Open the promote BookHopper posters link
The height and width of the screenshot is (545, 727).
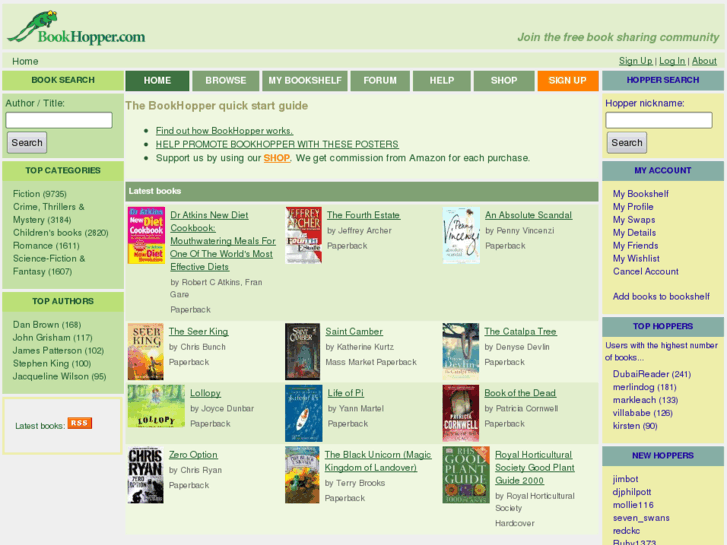(277, 144)
